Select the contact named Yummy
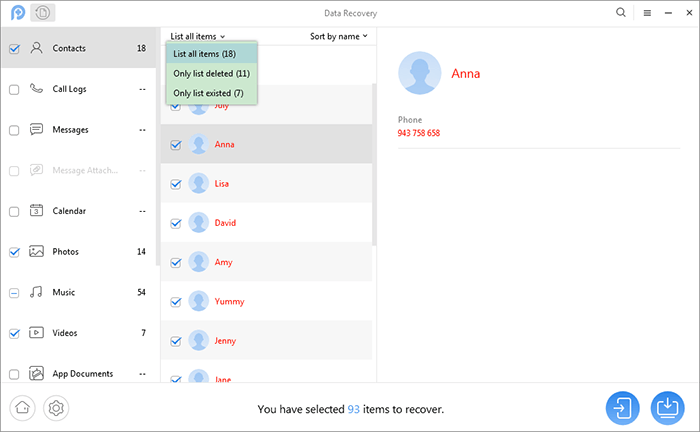This screenshot has width=700, height=432. 229,302
